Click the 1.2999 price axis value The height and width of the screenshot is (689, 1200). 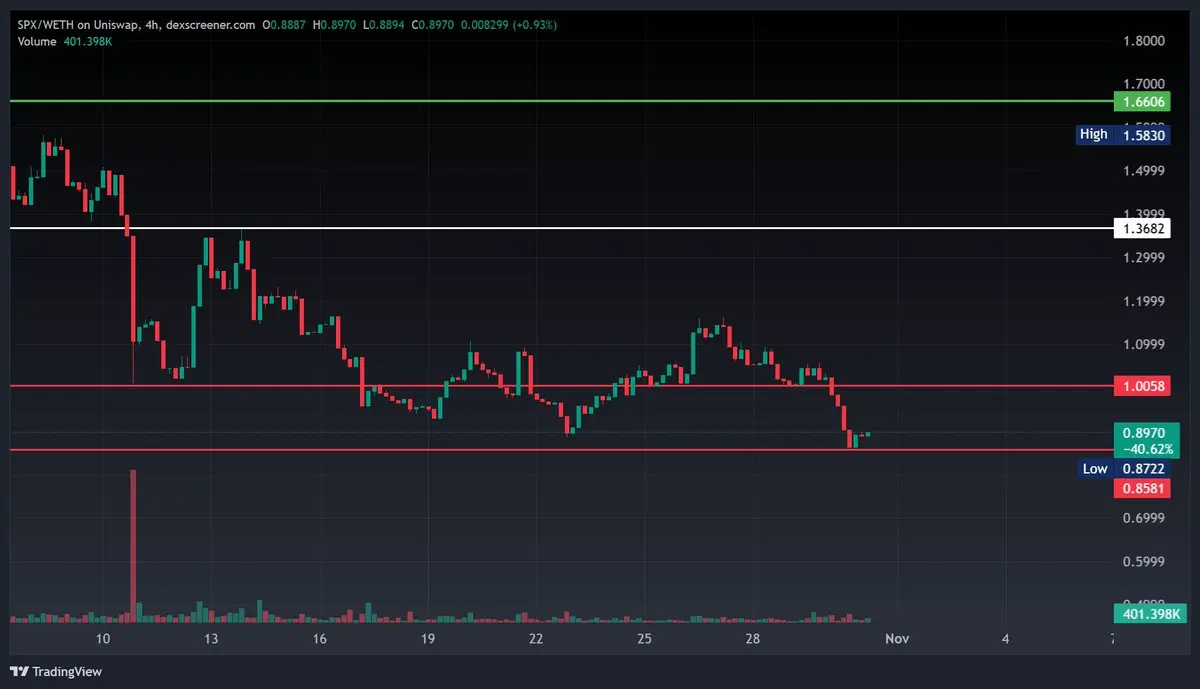click(x=1145, y=258)
